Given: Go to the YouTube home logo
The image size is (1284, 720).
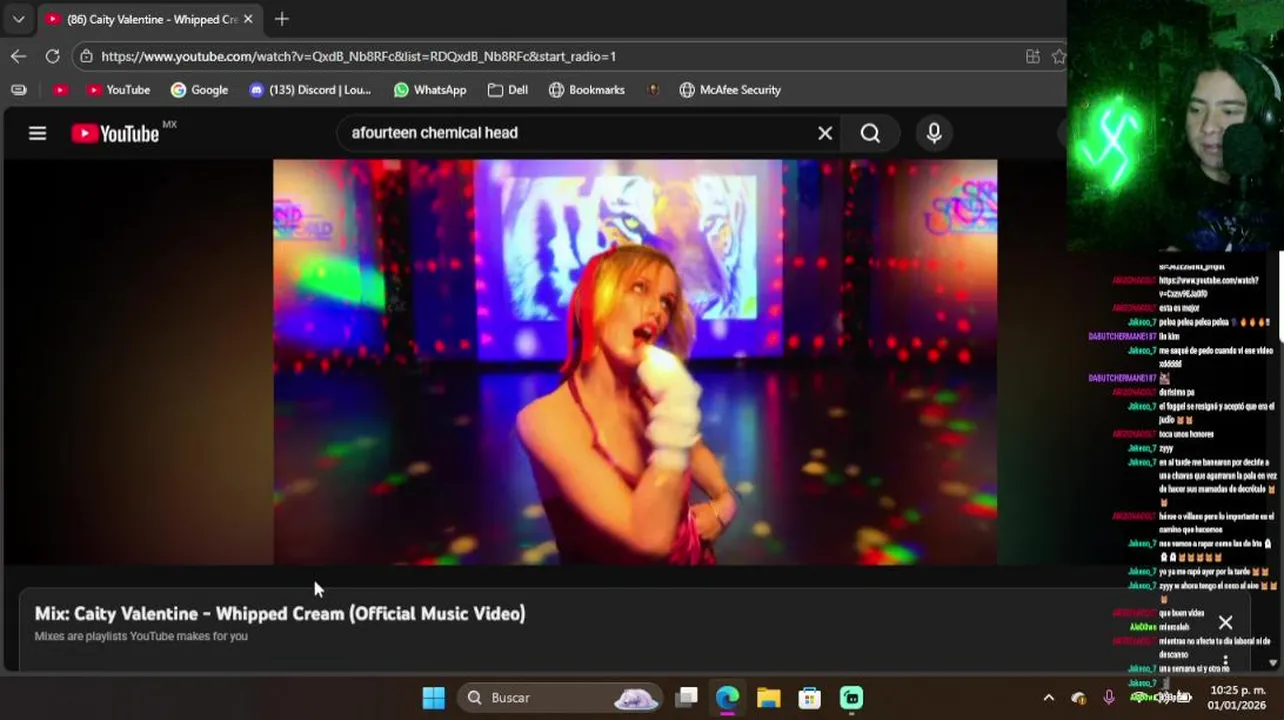Looking at the screenshot, I should tap(115, 133).
